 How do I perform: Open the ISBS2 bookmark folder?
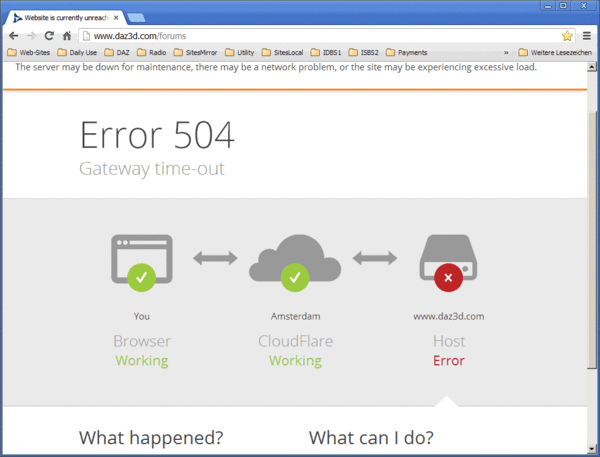(363, 52)
